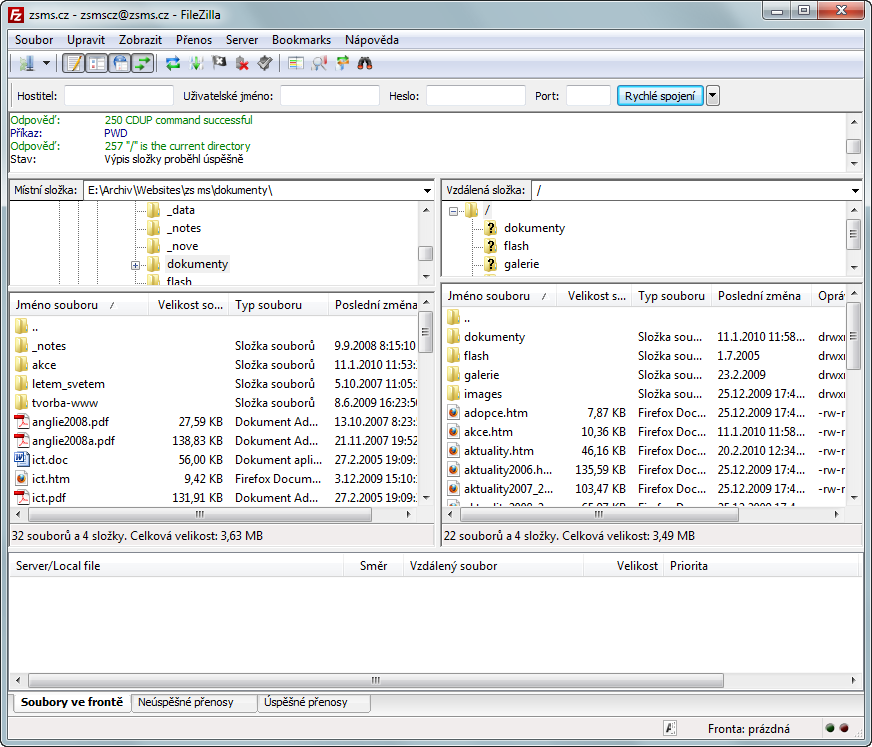Toggle the transfer queue display button

(142, 63)
